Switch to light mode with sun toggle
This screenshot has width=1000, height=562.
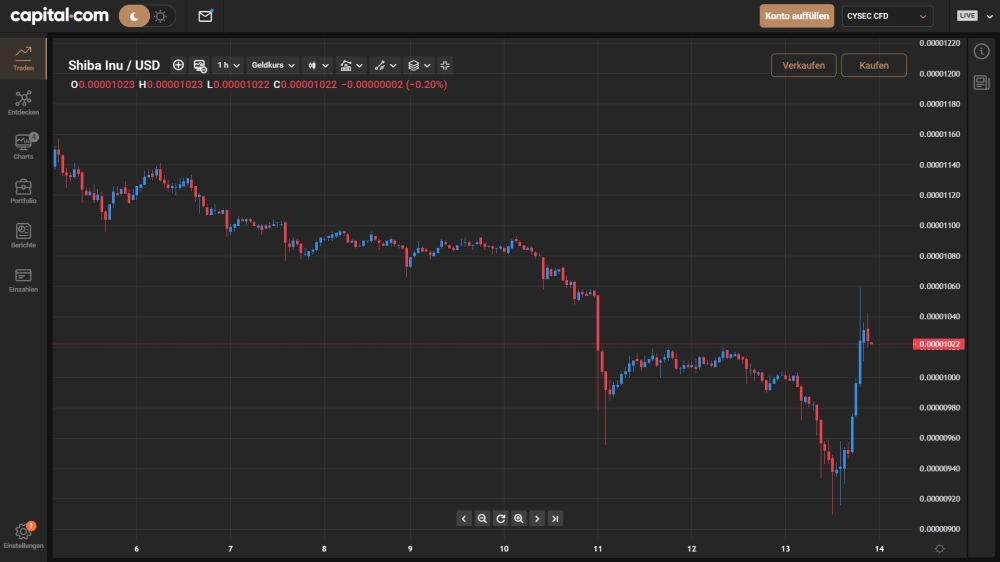[160, 16]
